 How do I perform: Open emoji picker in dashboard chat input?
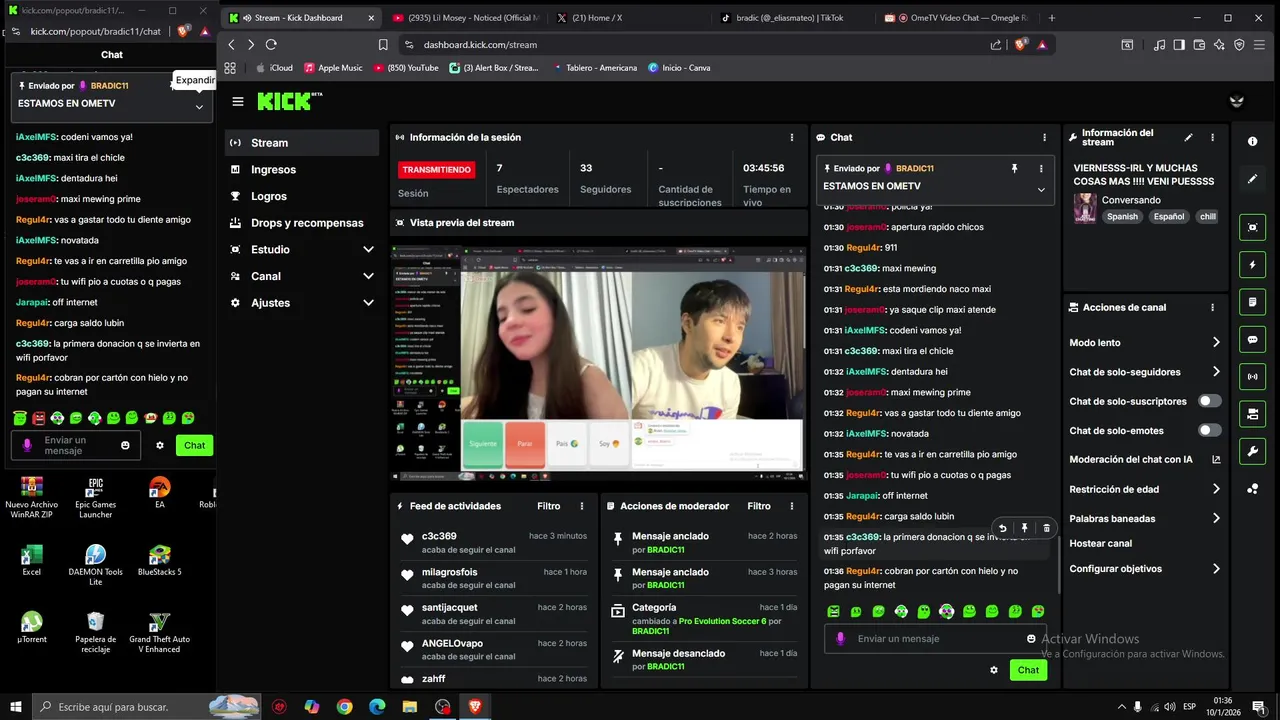[1031, 639]
